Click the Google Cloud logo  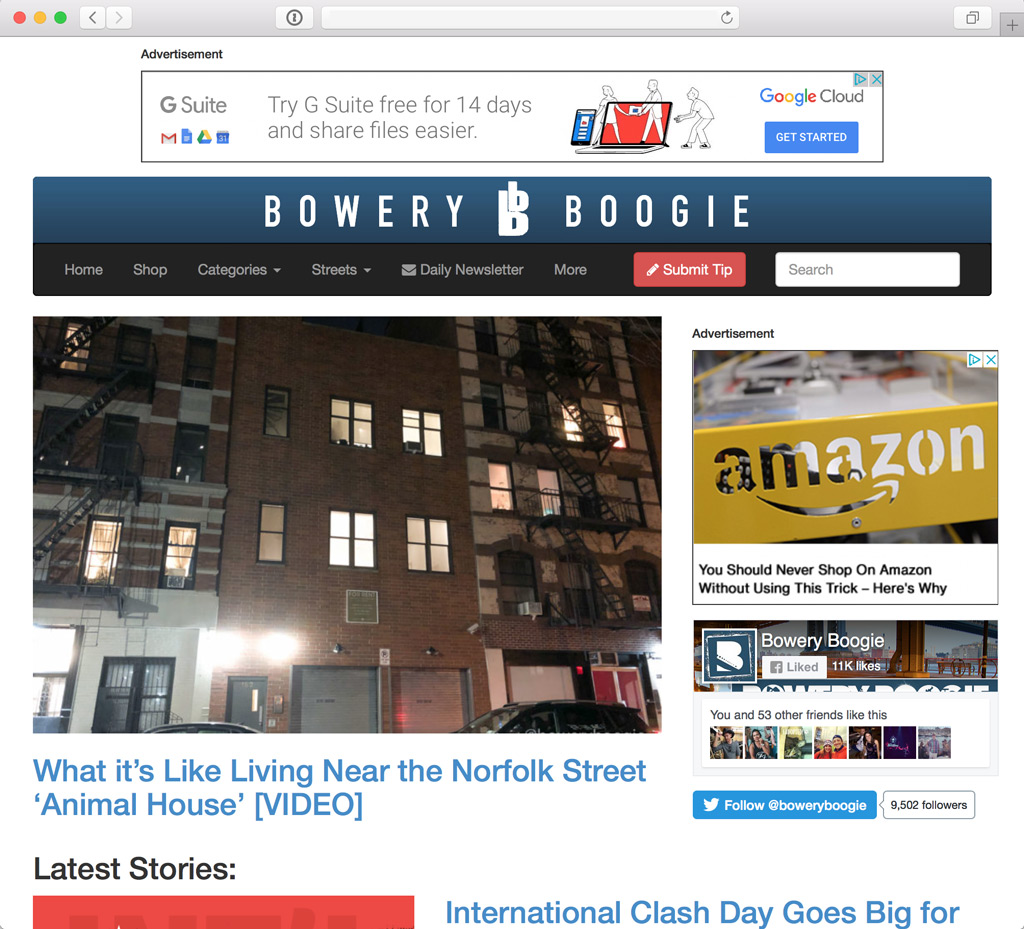pos(811,96)
